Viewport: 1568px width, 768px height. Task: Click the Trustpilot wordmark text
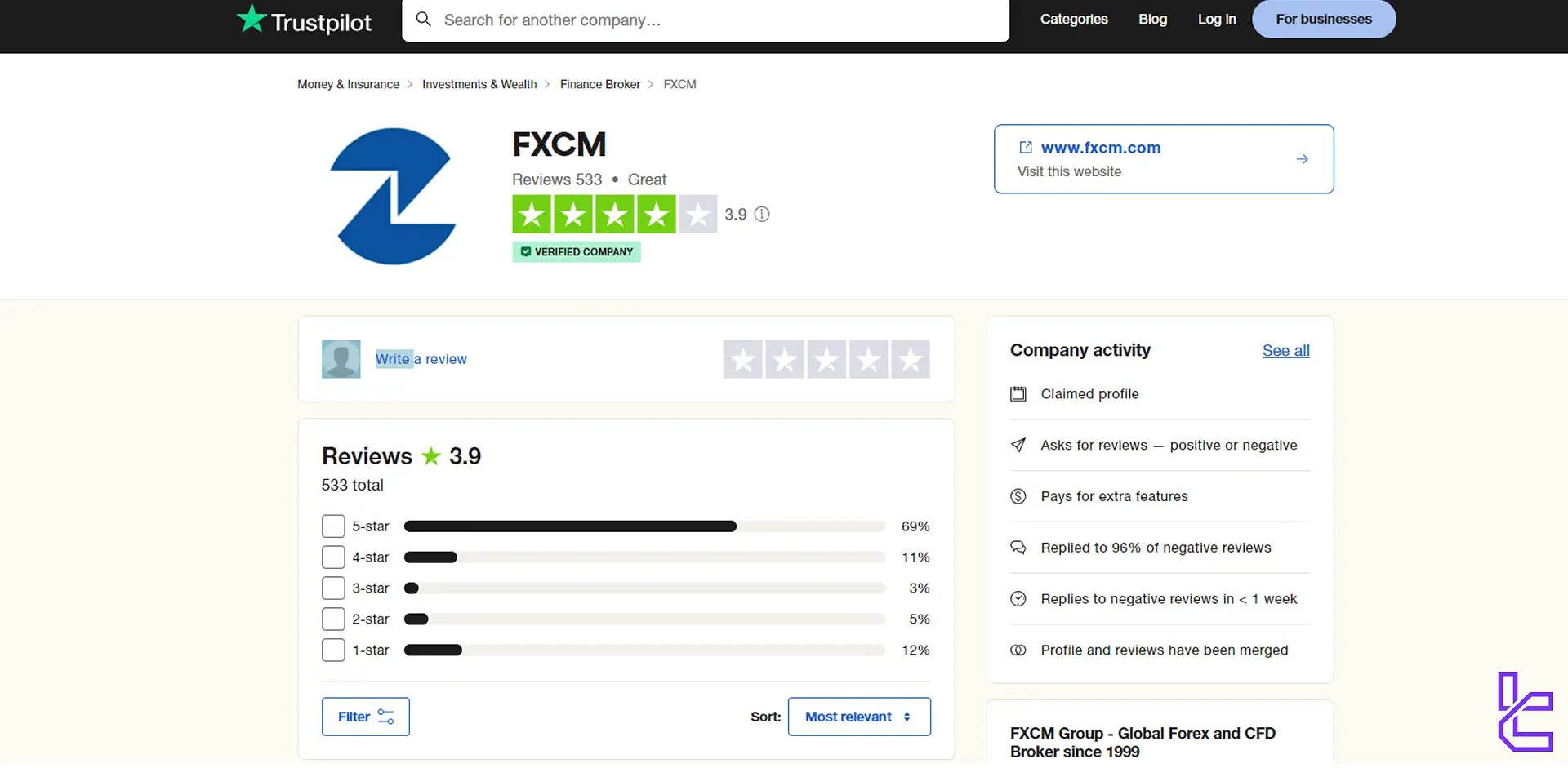(321, 22)
